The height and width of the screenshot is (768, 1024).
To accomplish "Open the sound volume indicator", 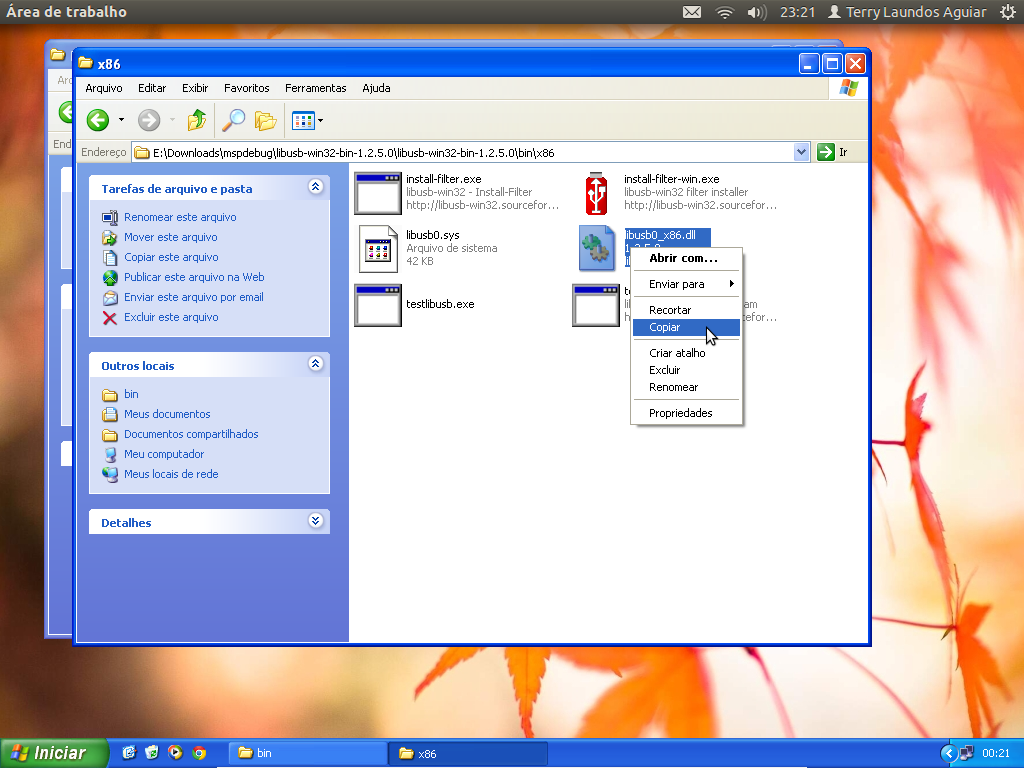I will click(756, 12).
